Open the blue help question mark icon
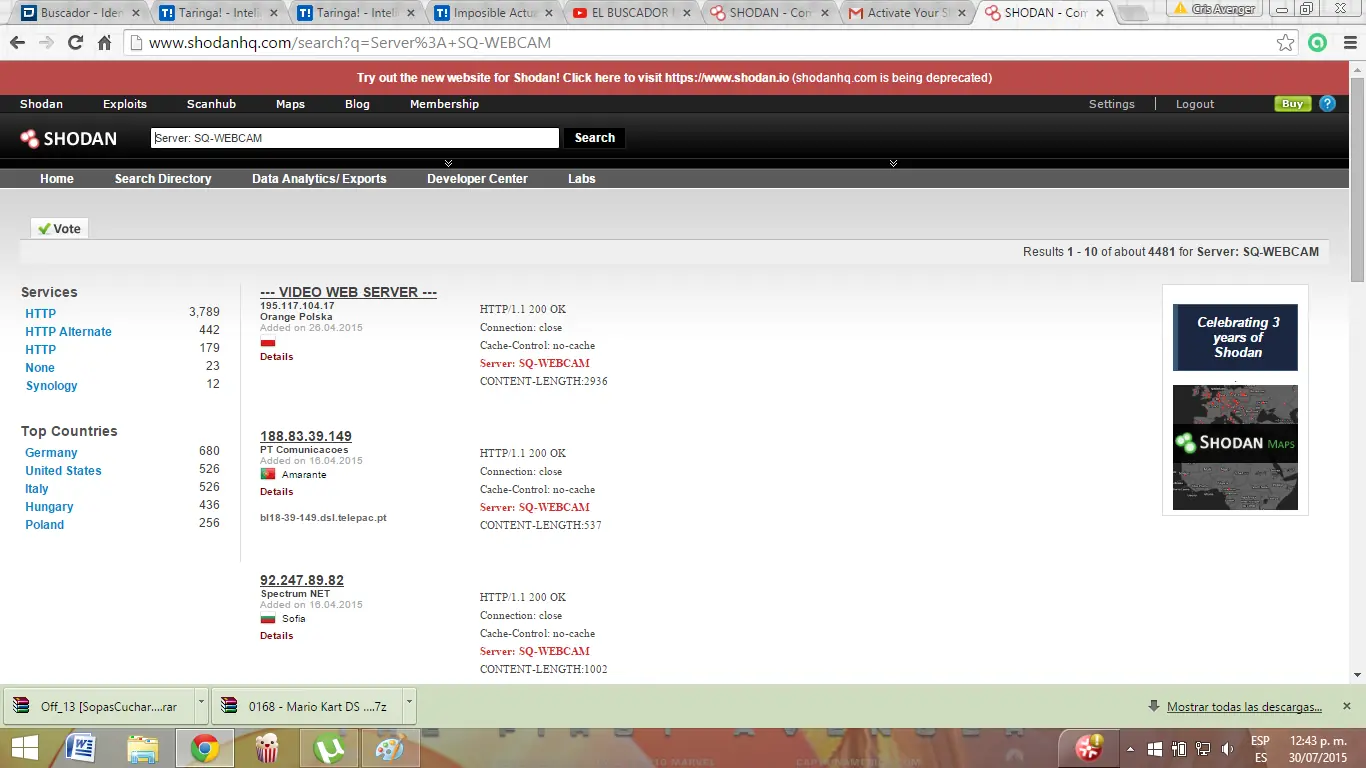Screen dimensions: 1366x768 [x=1327, y=104]
